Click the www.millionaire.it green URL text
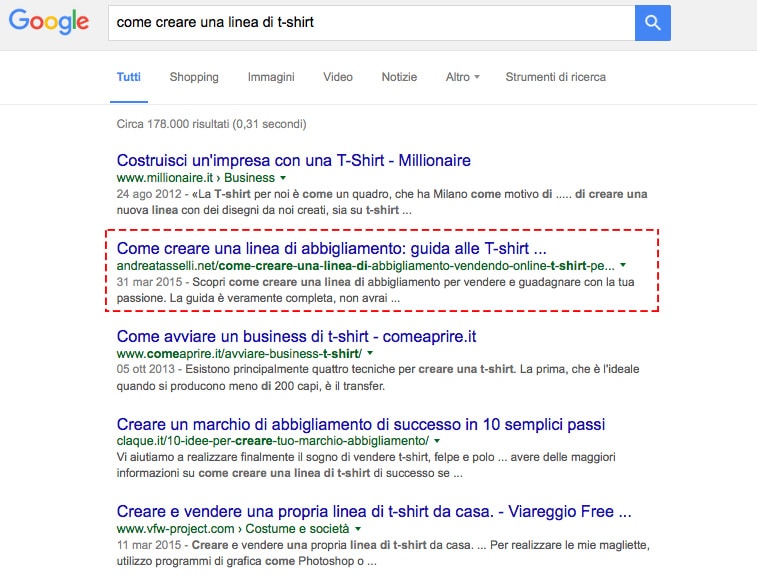757x584 pixels. click(196, 178)
